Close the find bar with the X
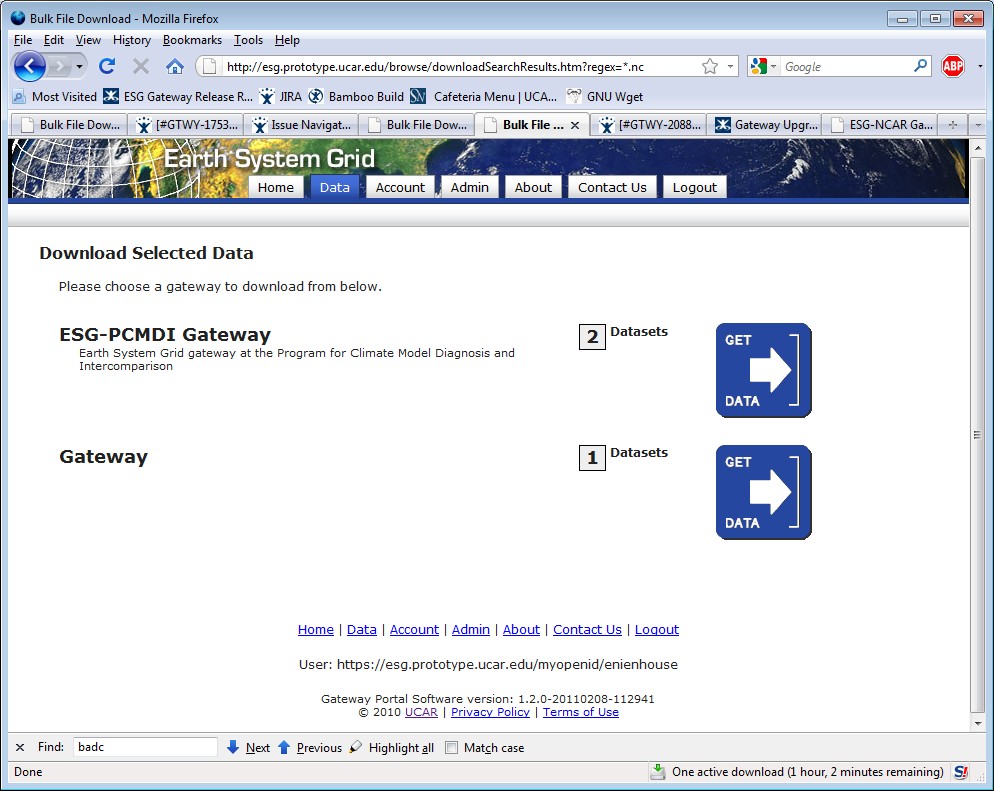Image resolution: width=994 pixels, height=791 pixels. coord(20,747)
